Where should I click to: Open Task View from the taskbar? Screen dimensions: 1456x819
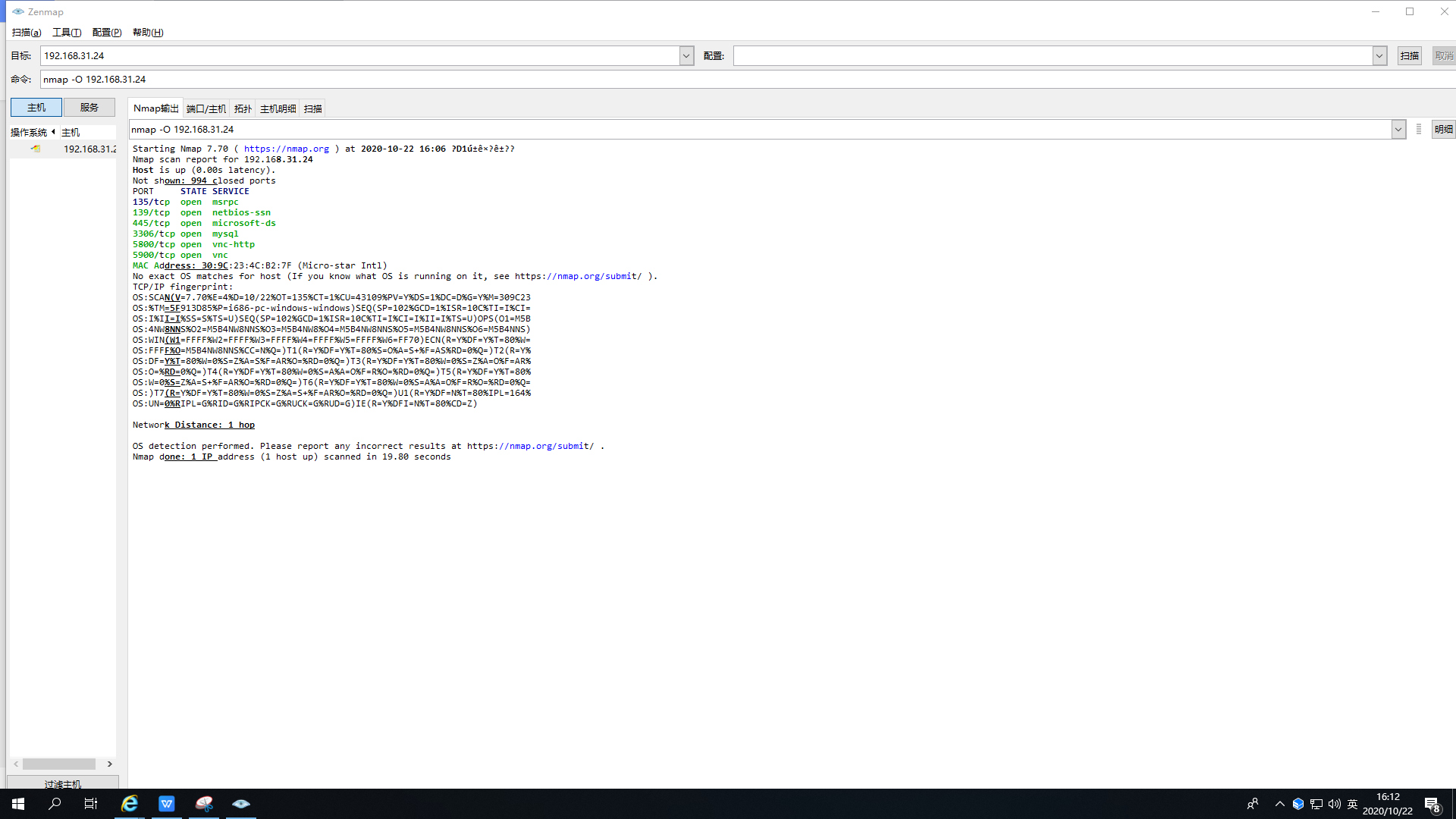click(x=91, y=804)
